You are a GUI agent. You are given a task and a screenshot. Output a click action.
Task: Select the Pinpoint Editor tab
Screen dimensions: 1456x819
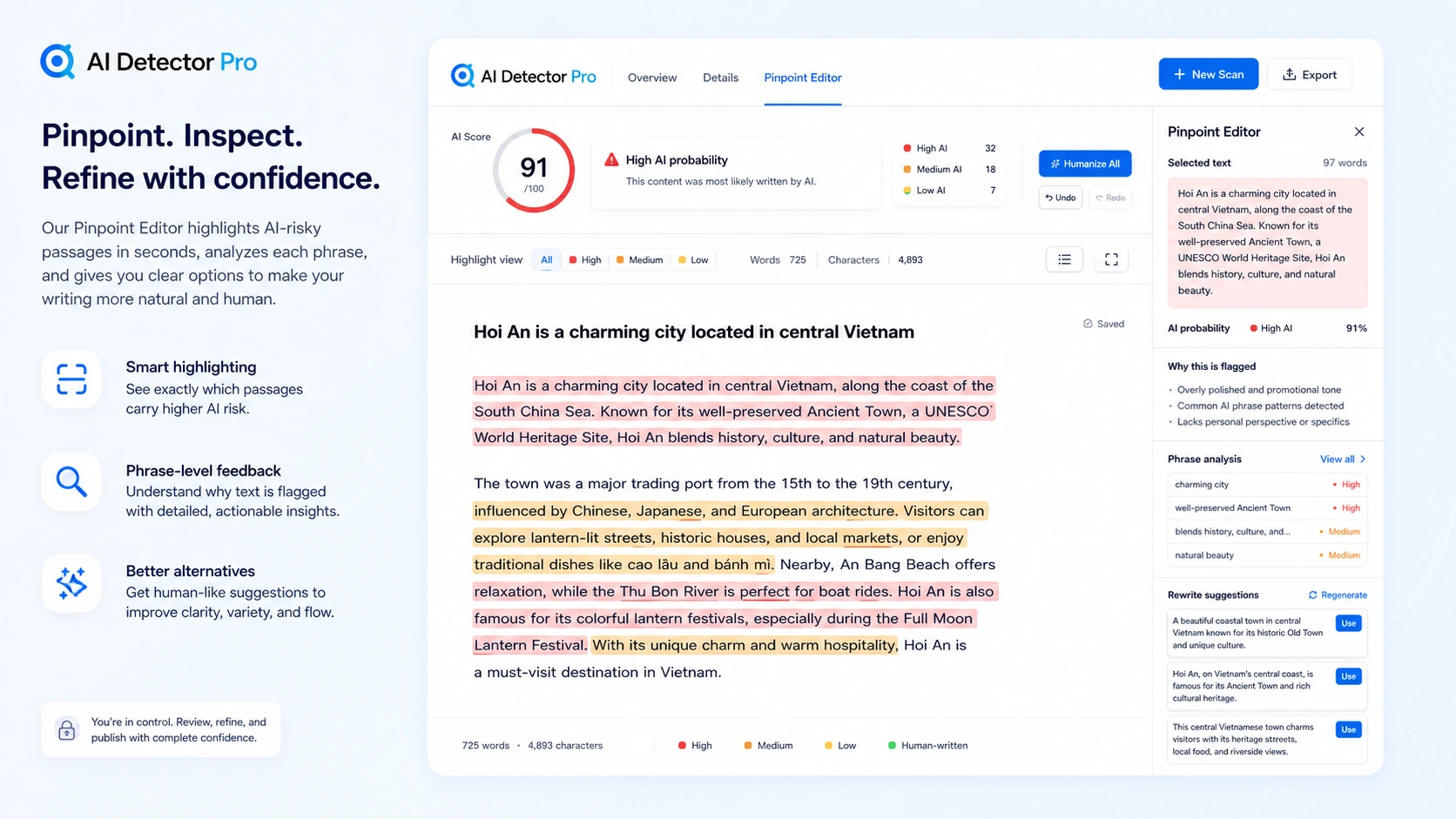[x=803, y=77]
